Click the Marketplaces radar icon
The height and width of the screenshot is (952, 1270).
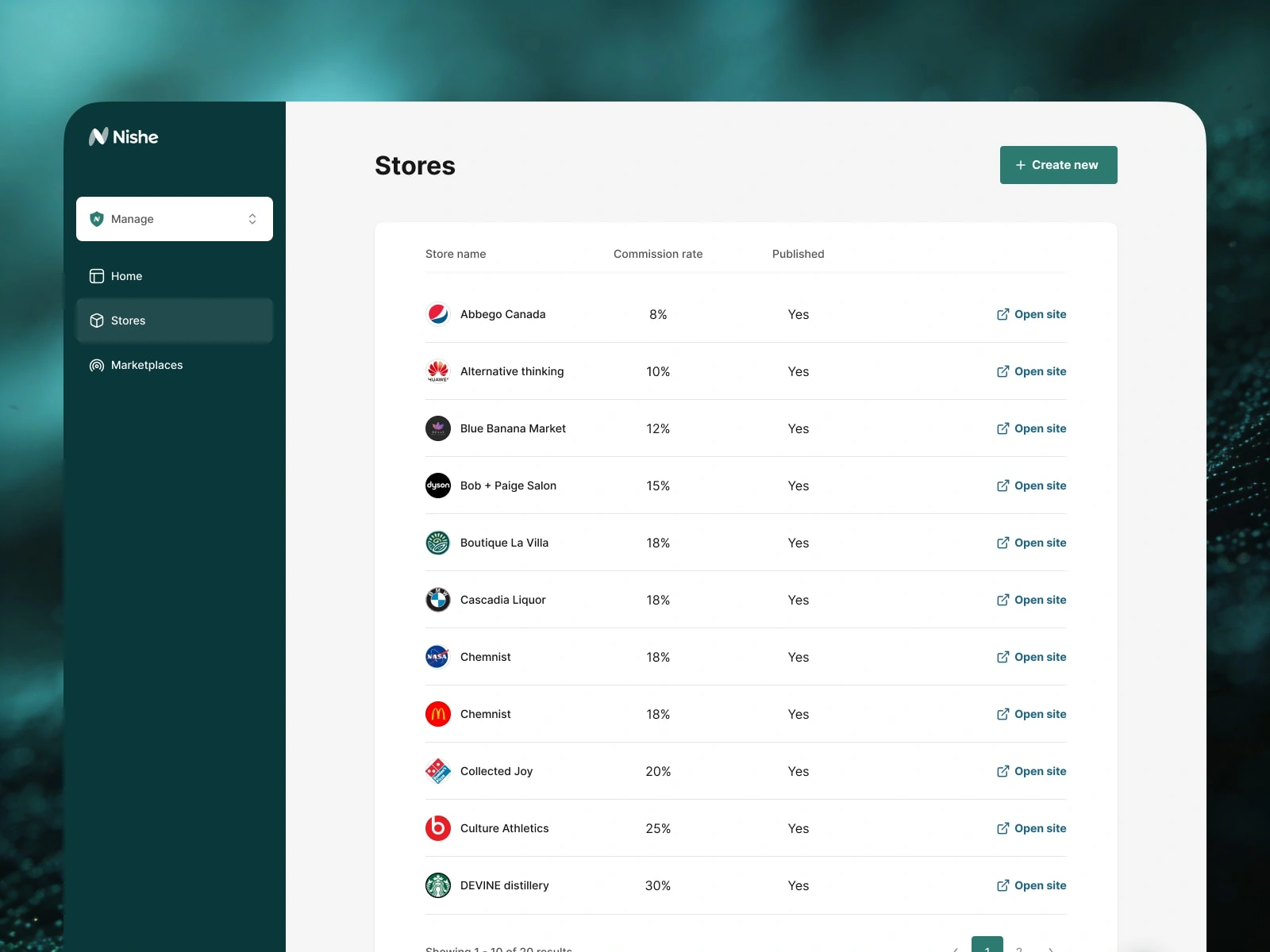coord(97,365)
